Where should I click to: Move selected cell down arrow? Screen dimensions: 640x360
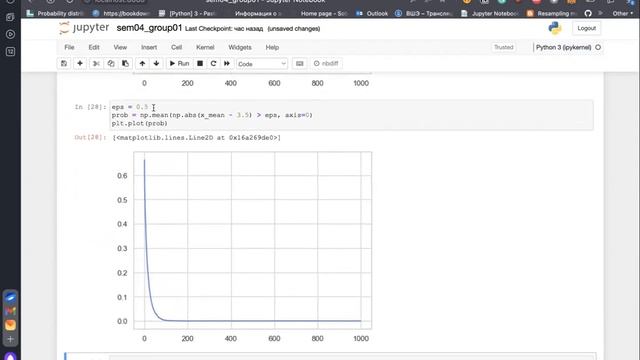coord(156,64)
